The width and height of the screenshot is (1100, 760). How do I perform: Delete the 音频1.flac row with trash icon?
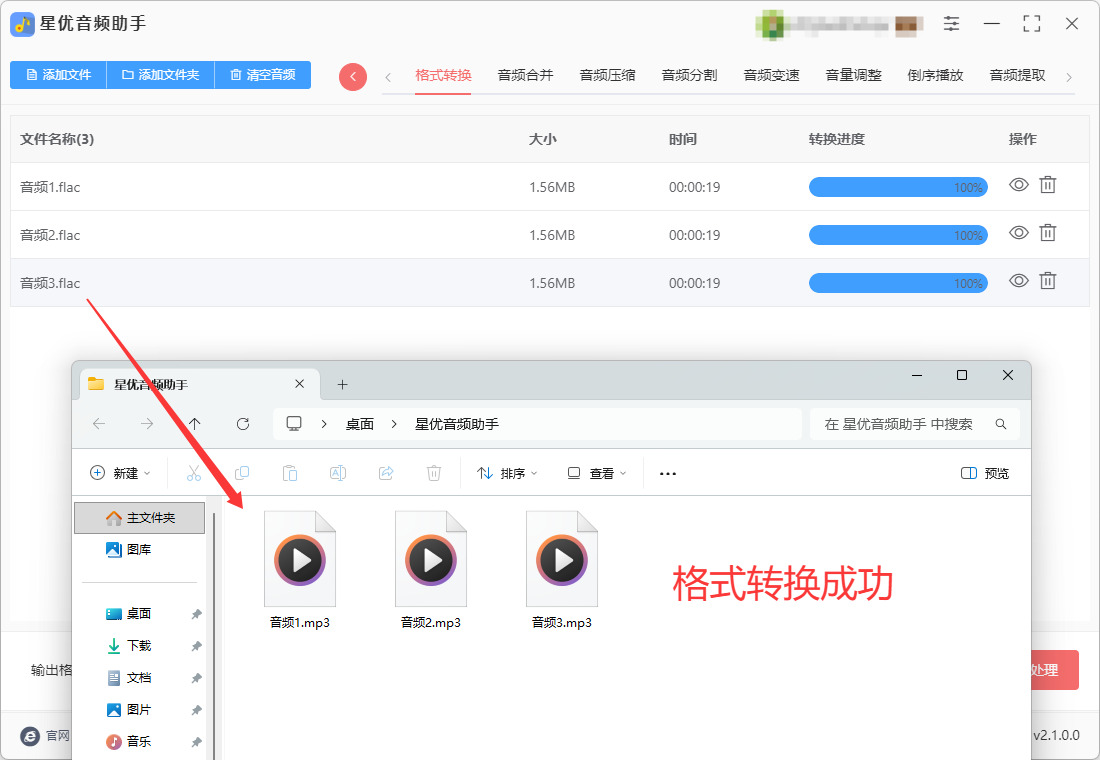click(x=1047, y=185)
